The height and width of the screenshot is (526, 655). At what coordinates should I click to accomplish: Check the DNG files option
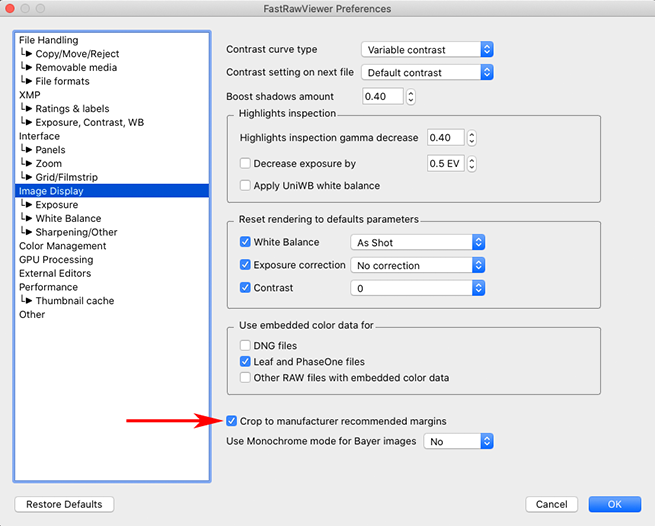pyautogui.click(x=246, y=346)
